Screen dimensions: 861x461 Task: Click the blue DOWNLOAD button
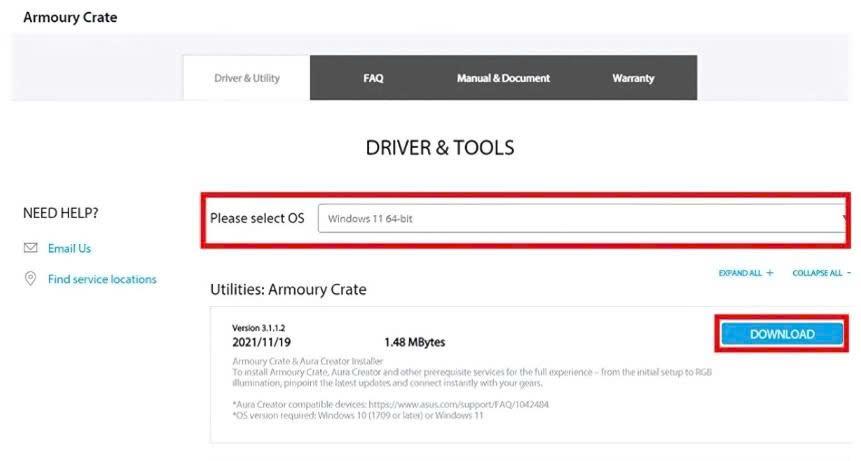[782, 334]
